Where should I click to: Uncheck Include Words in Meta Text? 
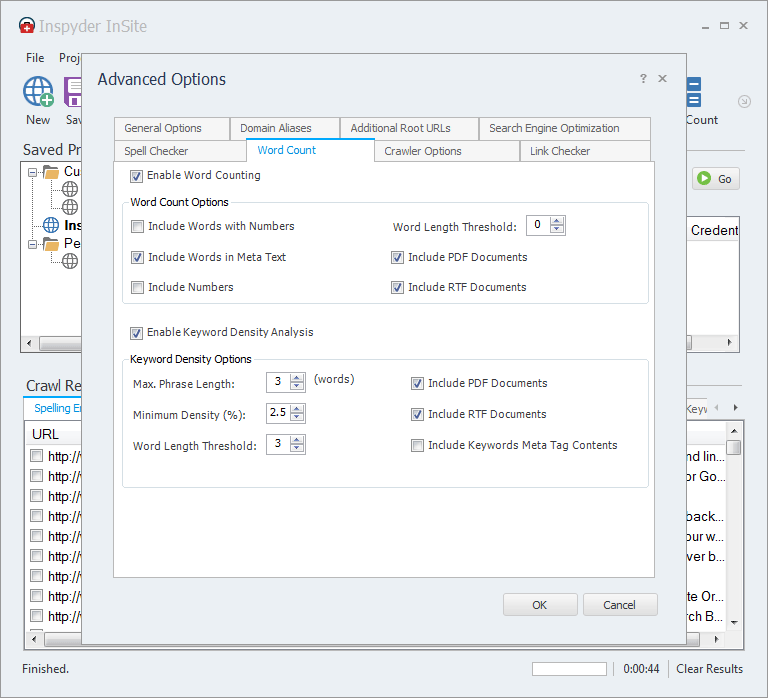(x=138, y=257)
